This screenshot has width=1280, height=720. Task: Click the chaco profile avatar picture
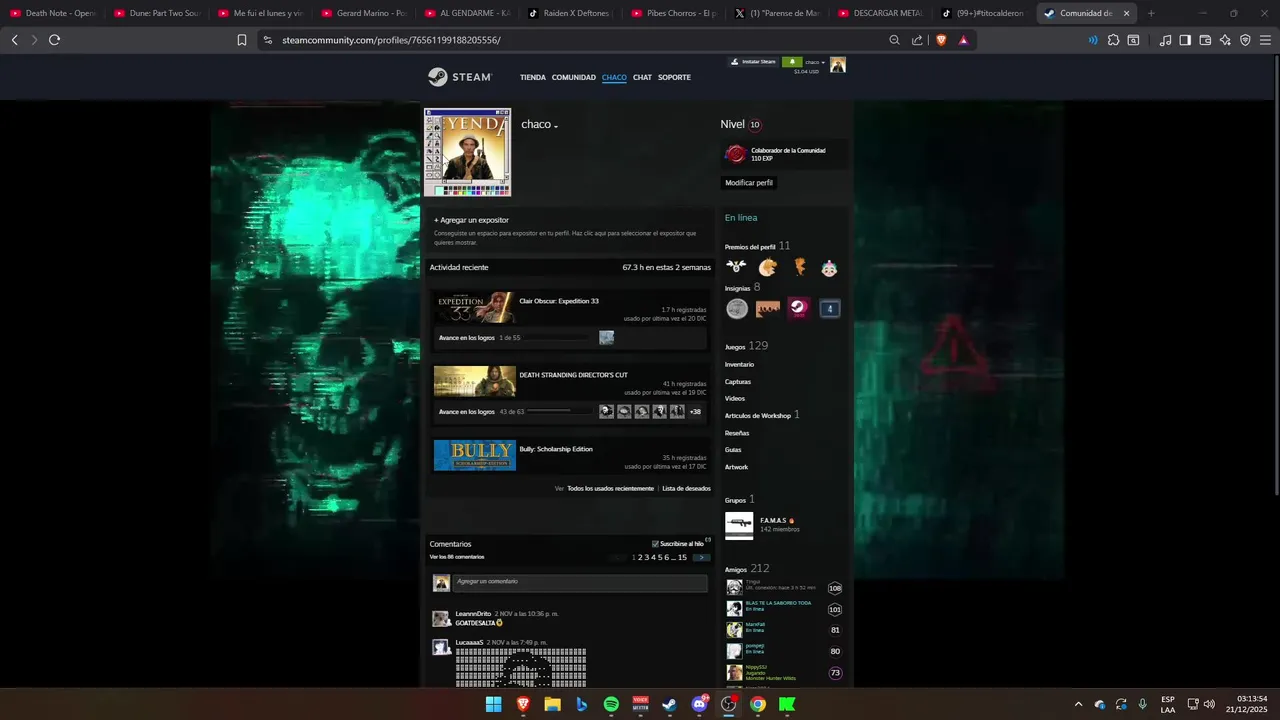[x=467, y=152]
